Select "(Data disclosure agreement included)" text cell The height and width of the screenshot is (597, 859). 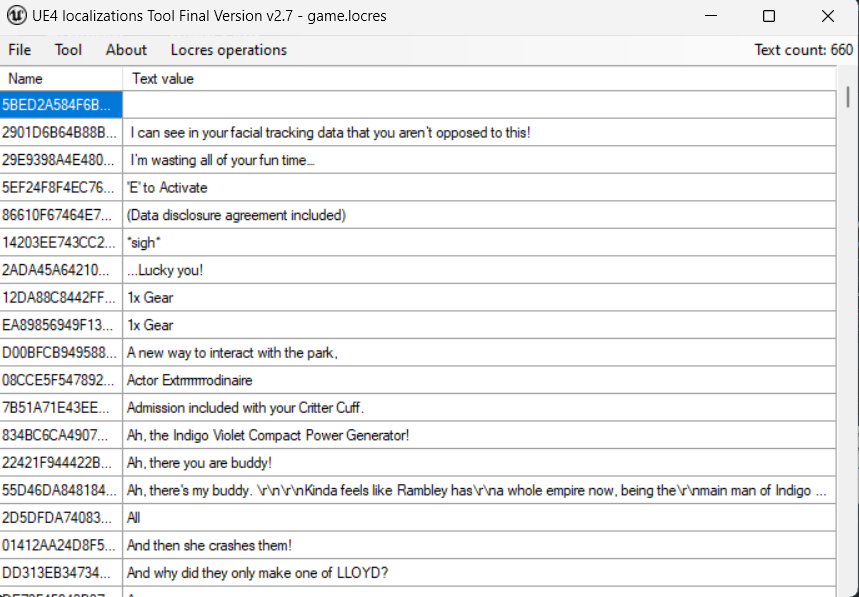click(236, 215)
